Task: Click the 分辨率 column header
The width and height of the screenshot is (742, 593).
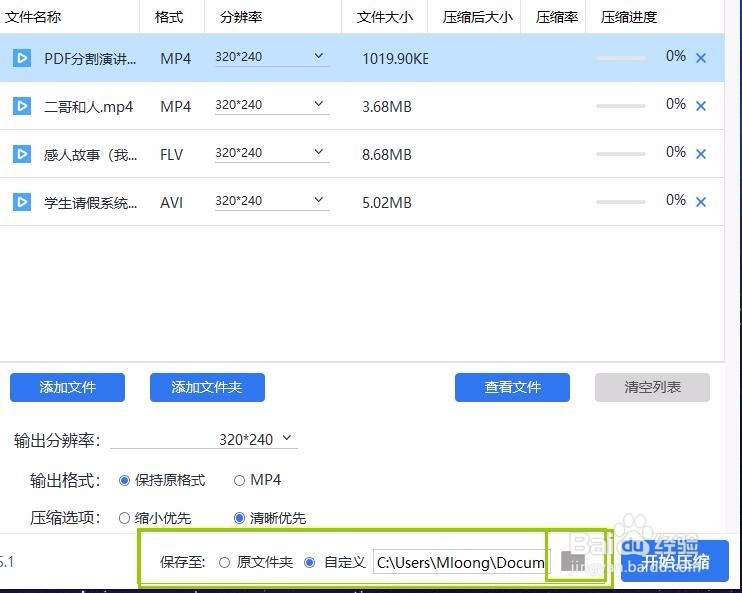Action: coord(241,17)
